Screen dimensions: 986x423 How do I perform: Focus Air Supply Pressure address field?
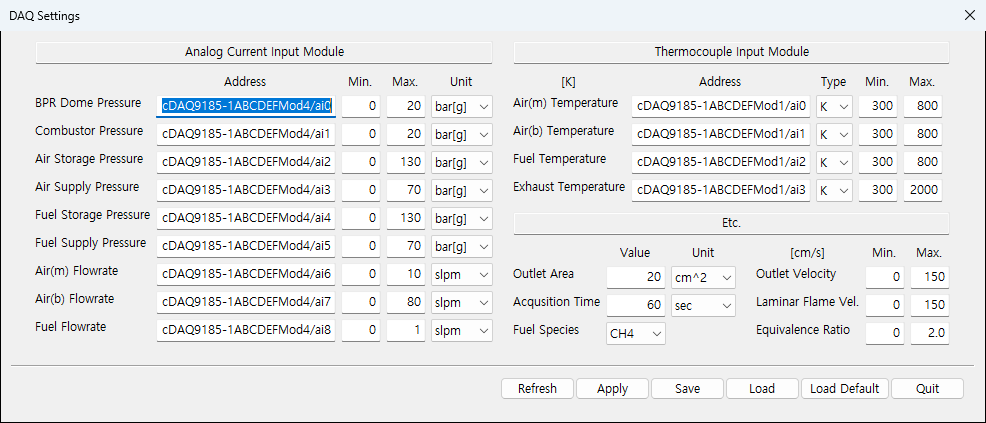click(x=246, y=190)
